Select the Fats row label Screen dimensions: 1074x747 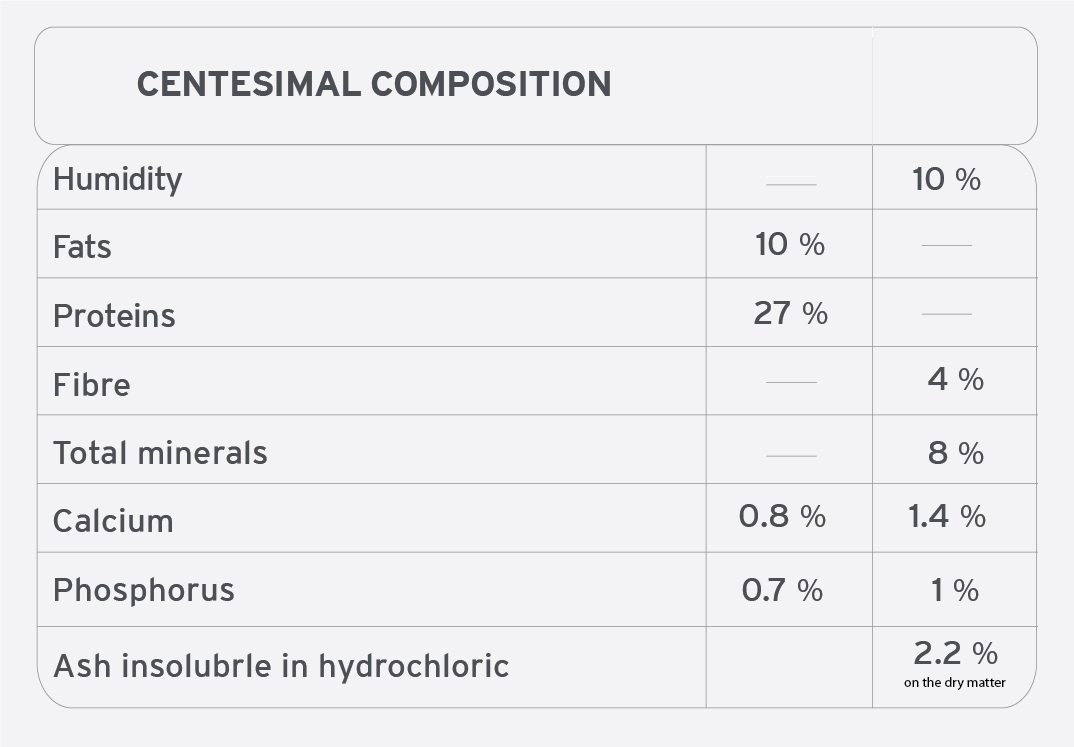pyautogui.click(x=82, y=246)
